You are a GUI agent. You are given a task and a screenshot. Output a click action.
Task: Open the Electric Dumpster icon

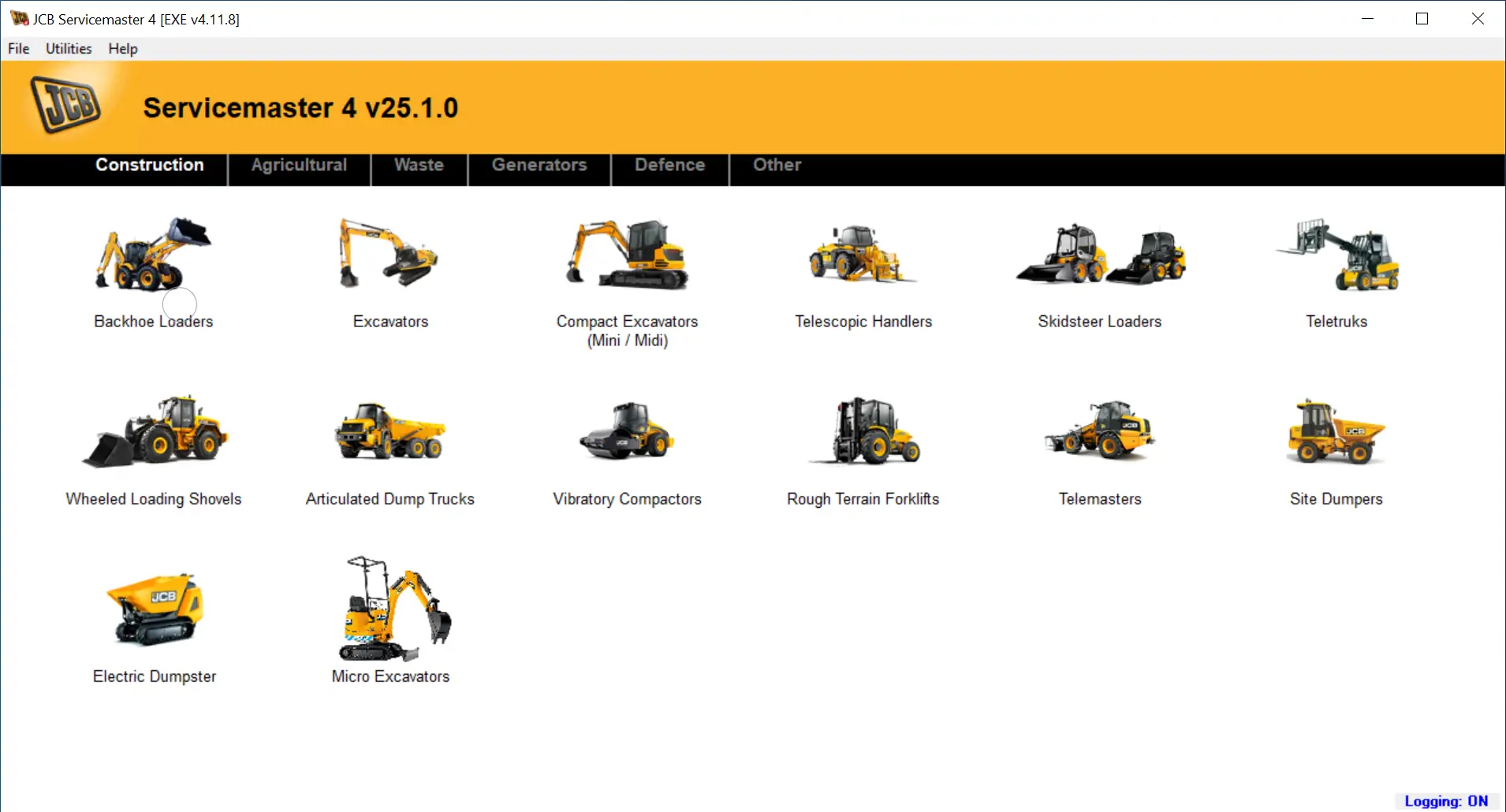pos(155,609)
